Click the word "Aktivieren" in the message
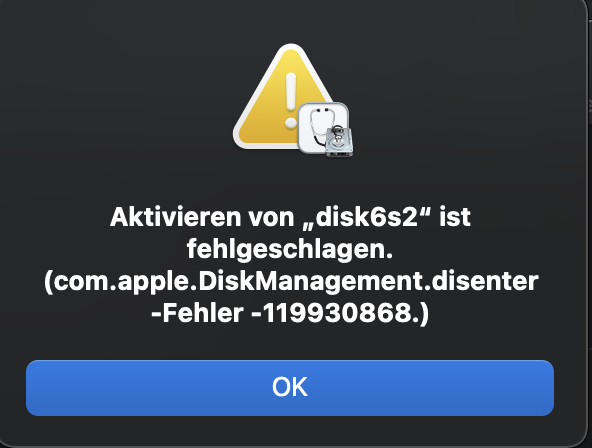The image size is (592, 448). click(176, 217)
